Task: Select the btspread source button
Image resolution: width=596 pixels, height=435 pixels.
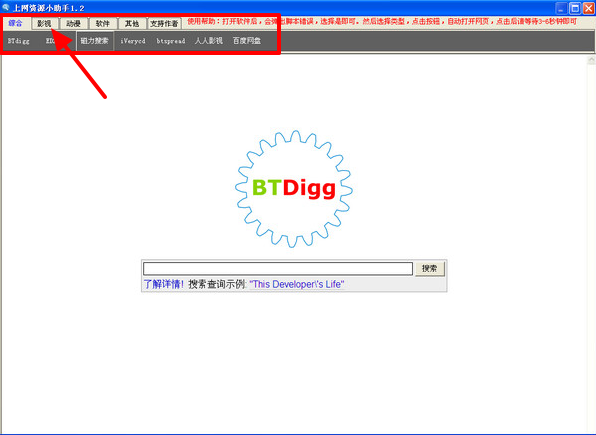Action: pos(171,41)
